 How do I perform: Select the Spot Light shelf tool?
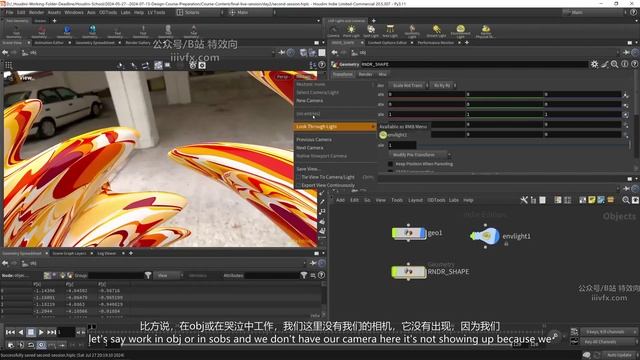371,31
